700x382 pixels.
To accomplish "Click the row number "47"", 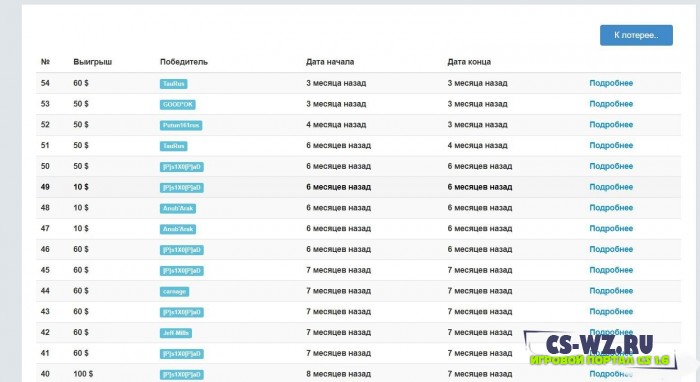I will pos(45,228).
